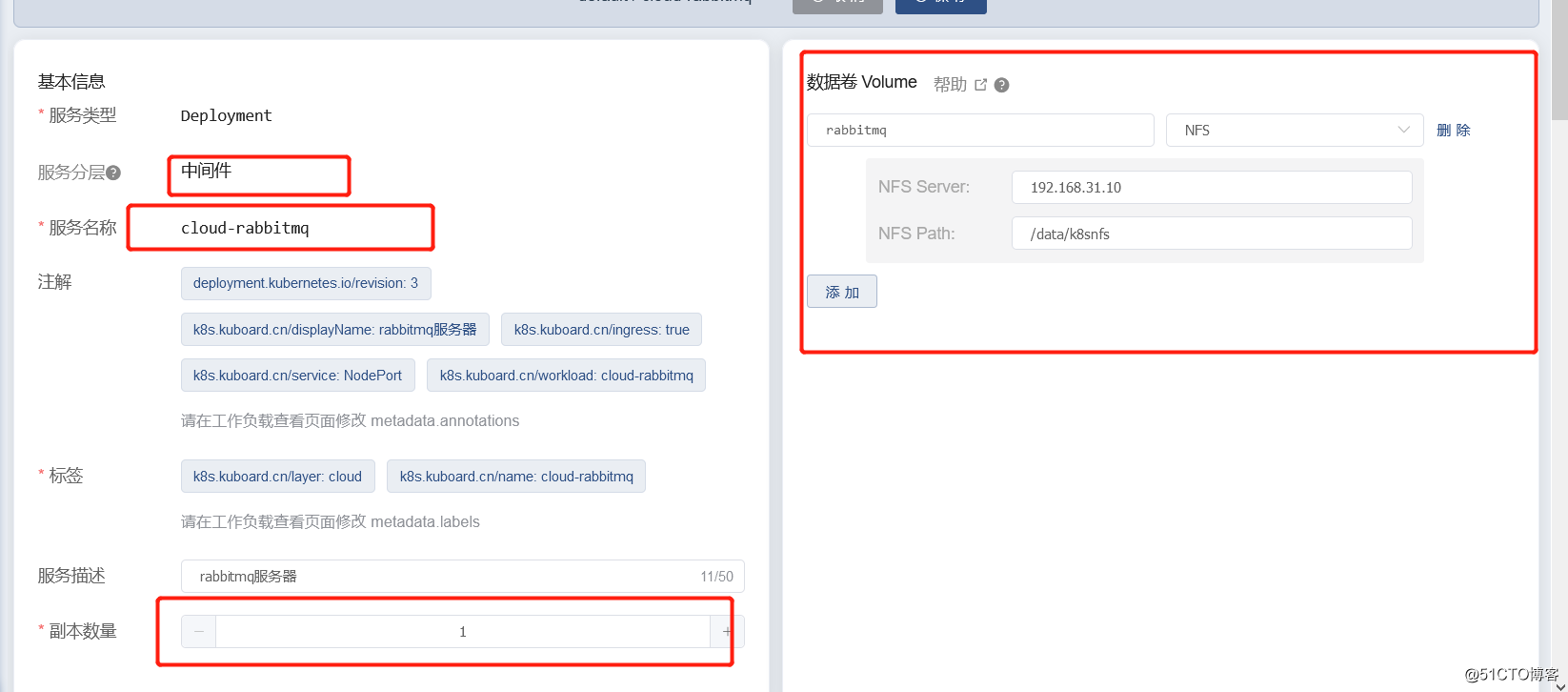Click the question mark icon after 帮助
Image resolution: width=1568 pixels, height=692 pixels.
1001,85
